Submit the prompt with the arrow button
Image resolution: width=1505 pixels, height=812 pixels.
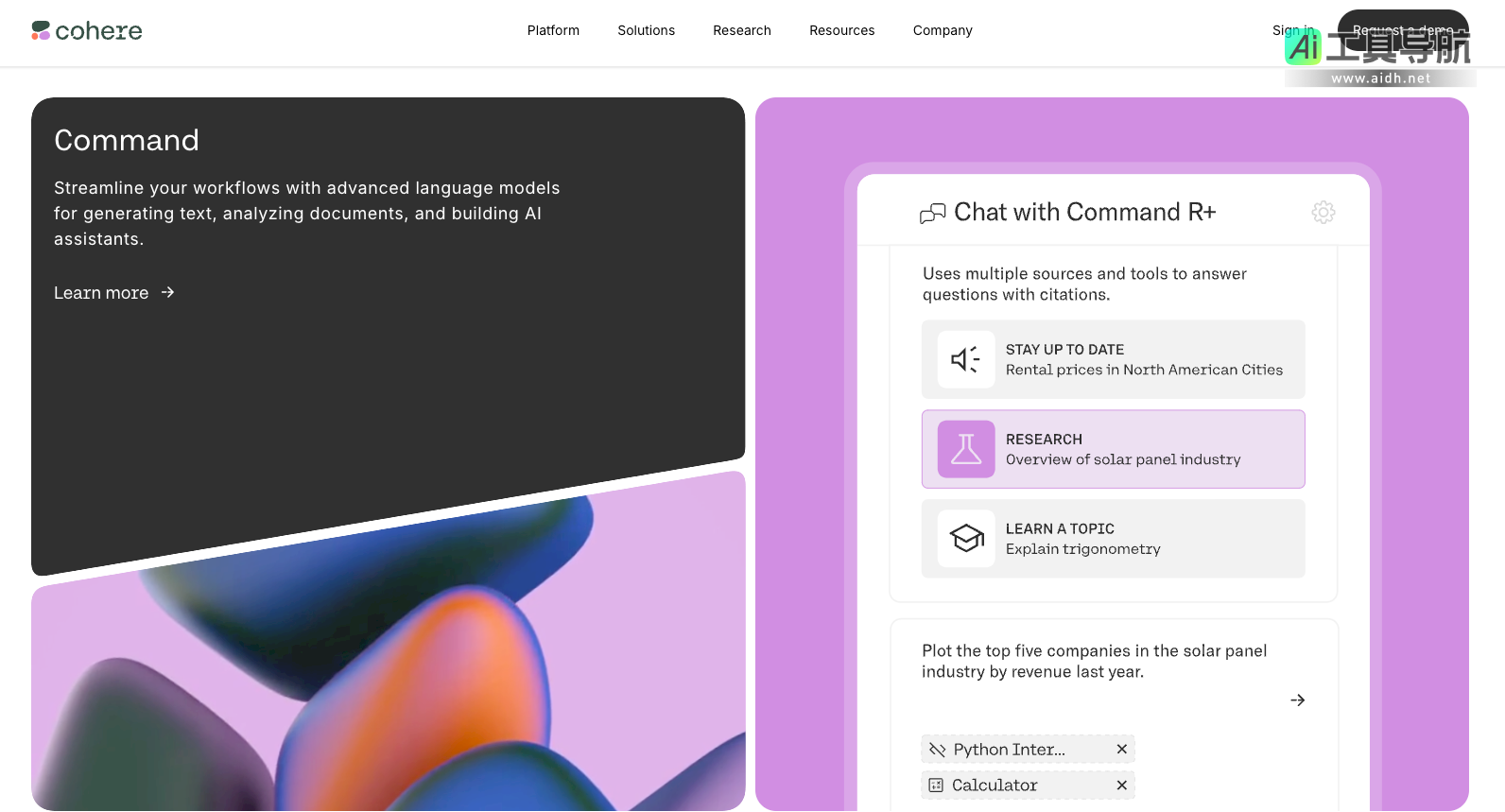pyautogui.click(x=1298, y=700)
